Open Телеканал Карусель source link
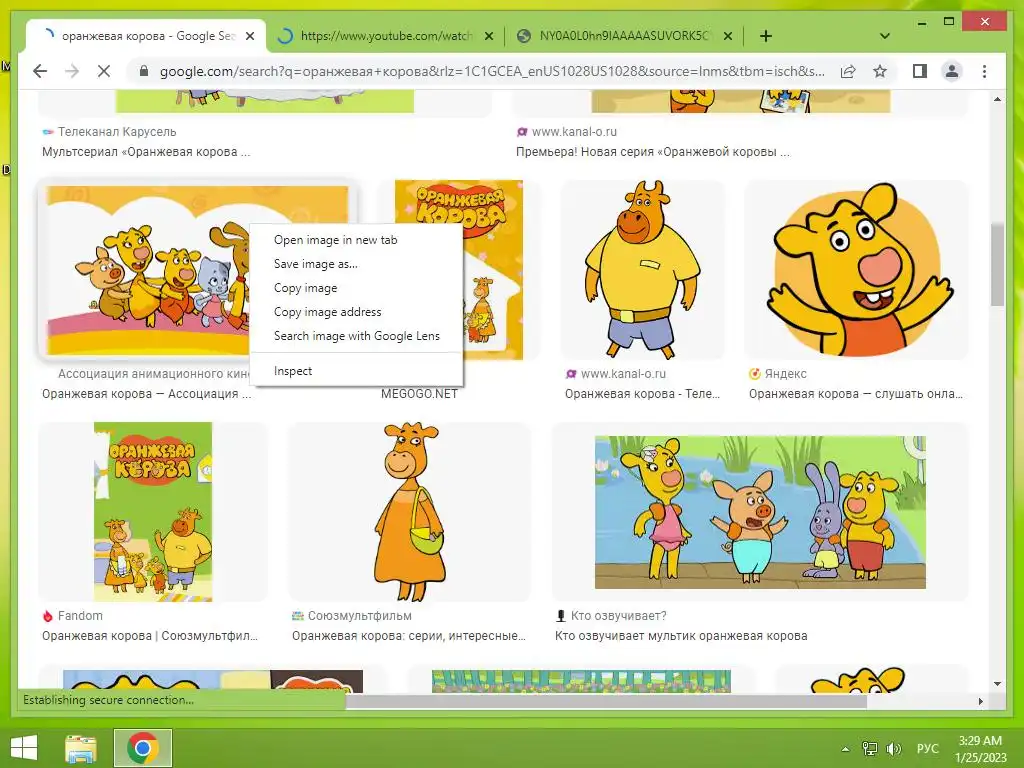1024x768 pixels. 116,132
